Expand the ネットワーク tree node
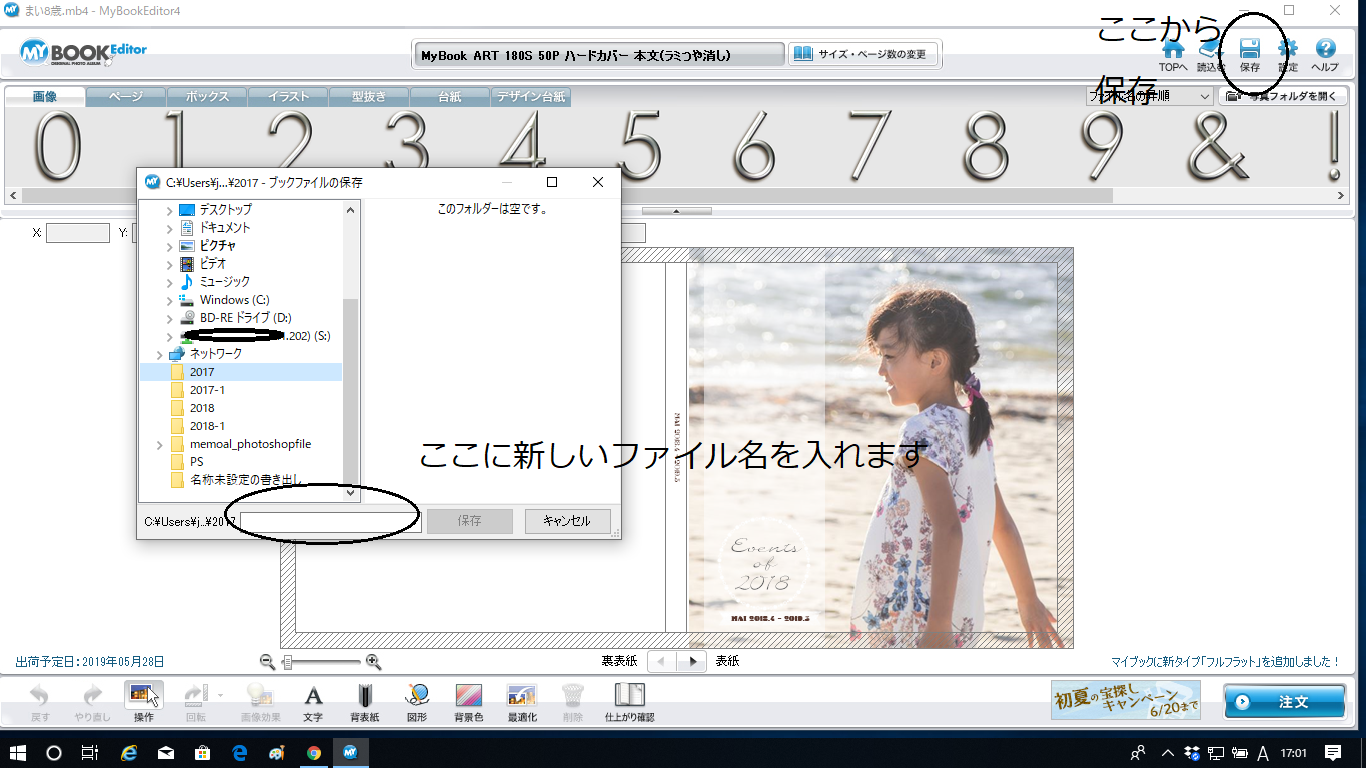 coord(160,354)
